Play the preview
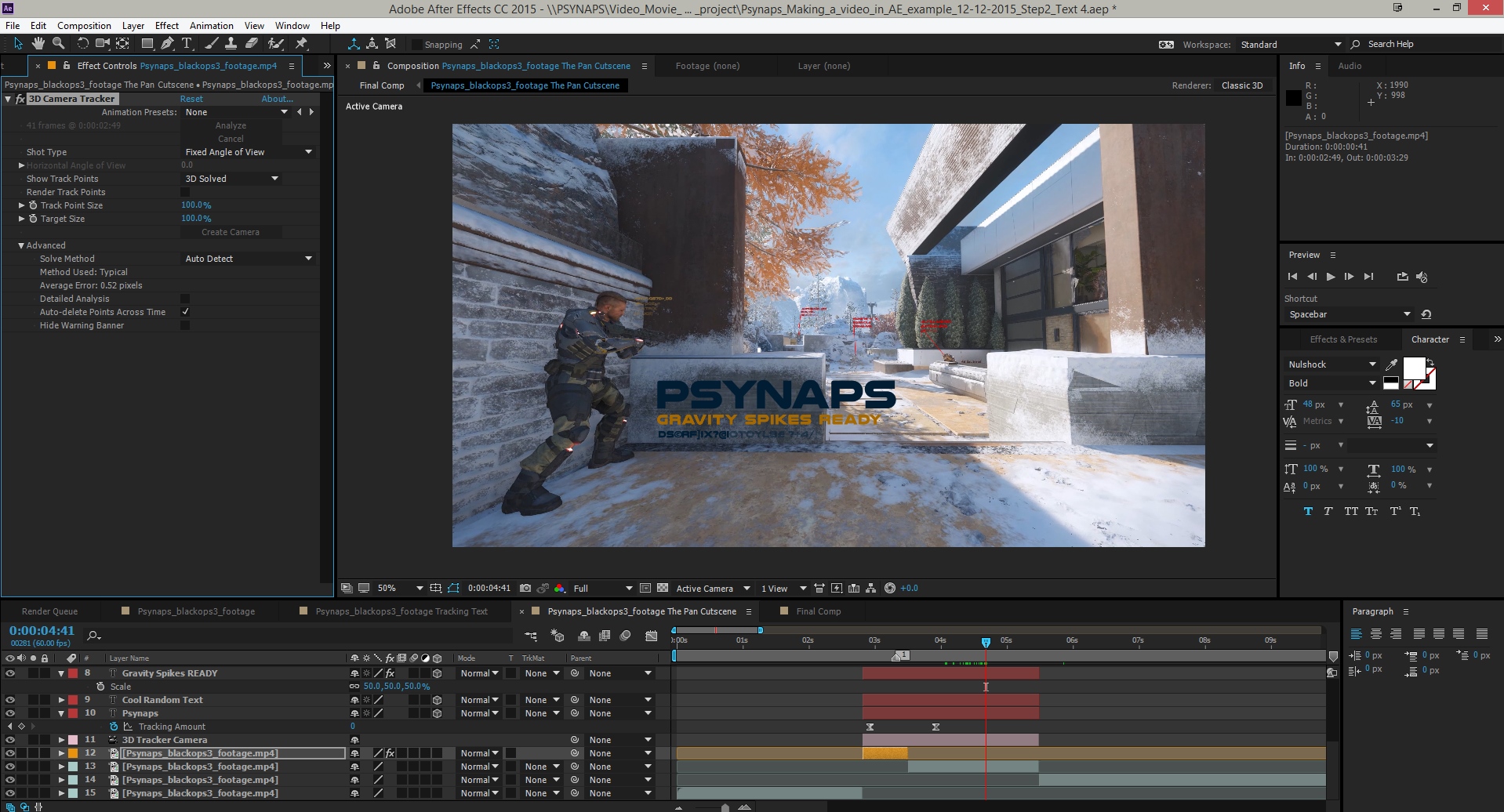 click(x=1331, y=277)
